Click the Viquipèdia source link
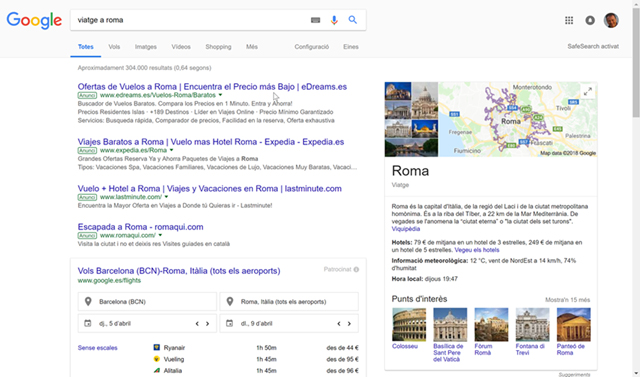 point(406,229)
